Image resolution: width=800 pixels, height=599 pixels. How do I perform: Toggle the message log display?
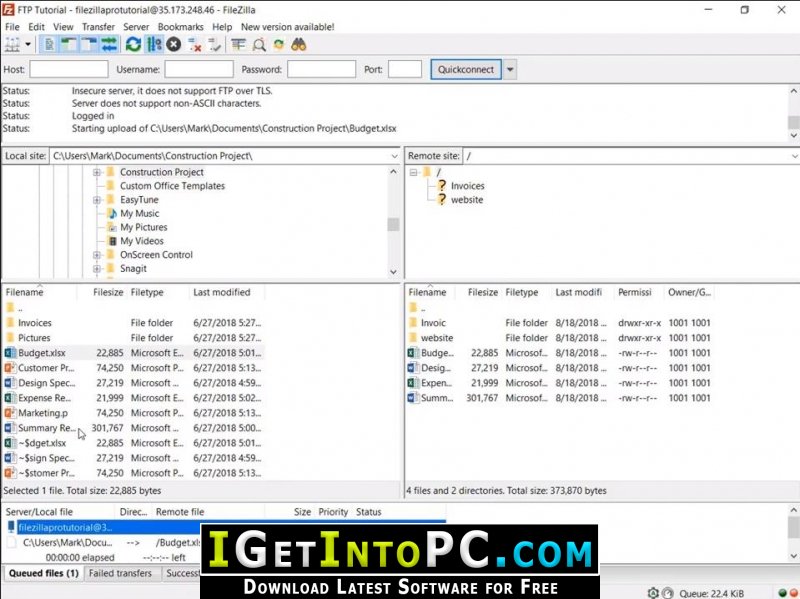click(x=49, y=45)
